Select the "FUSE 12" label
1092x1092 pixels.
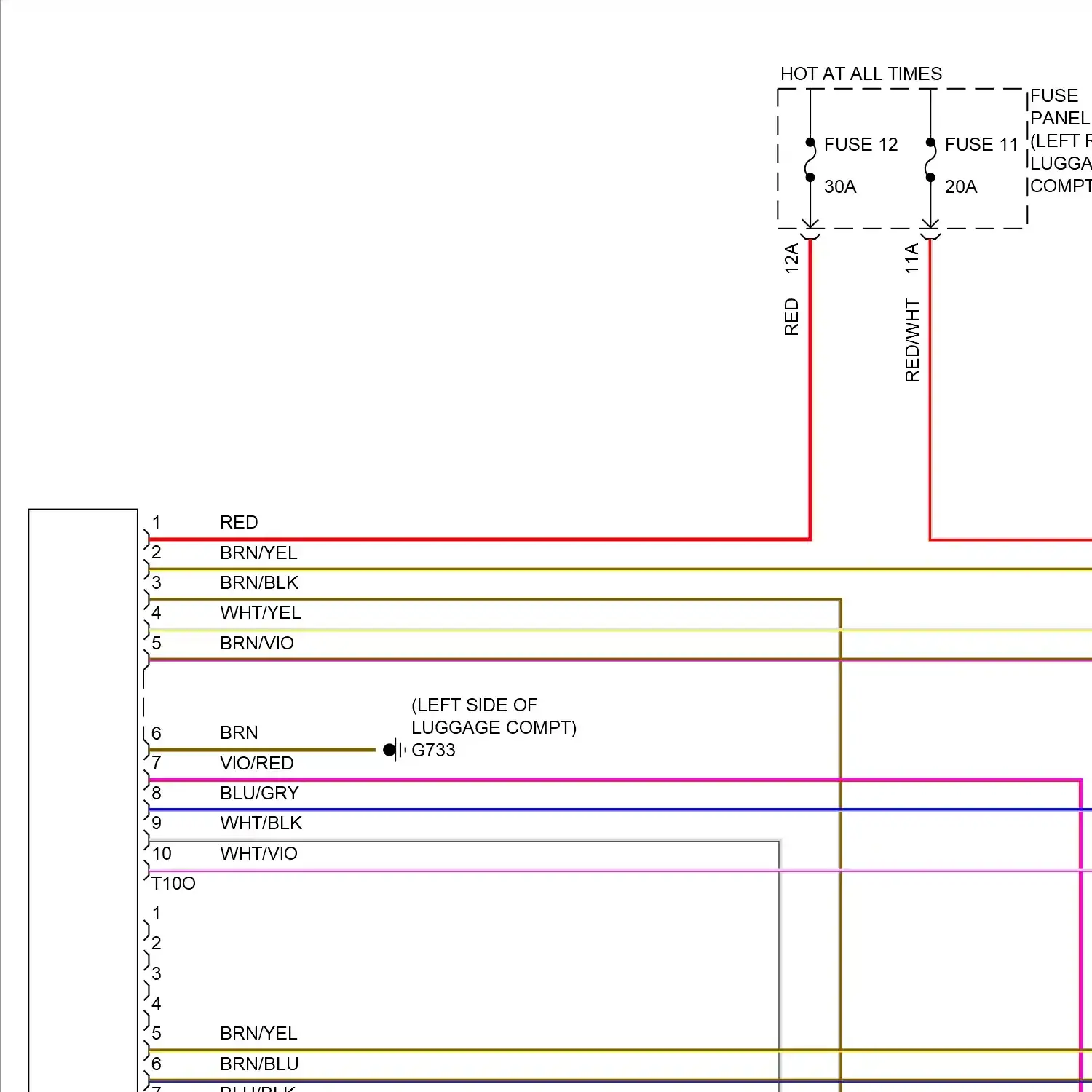(x=860, y=144)
